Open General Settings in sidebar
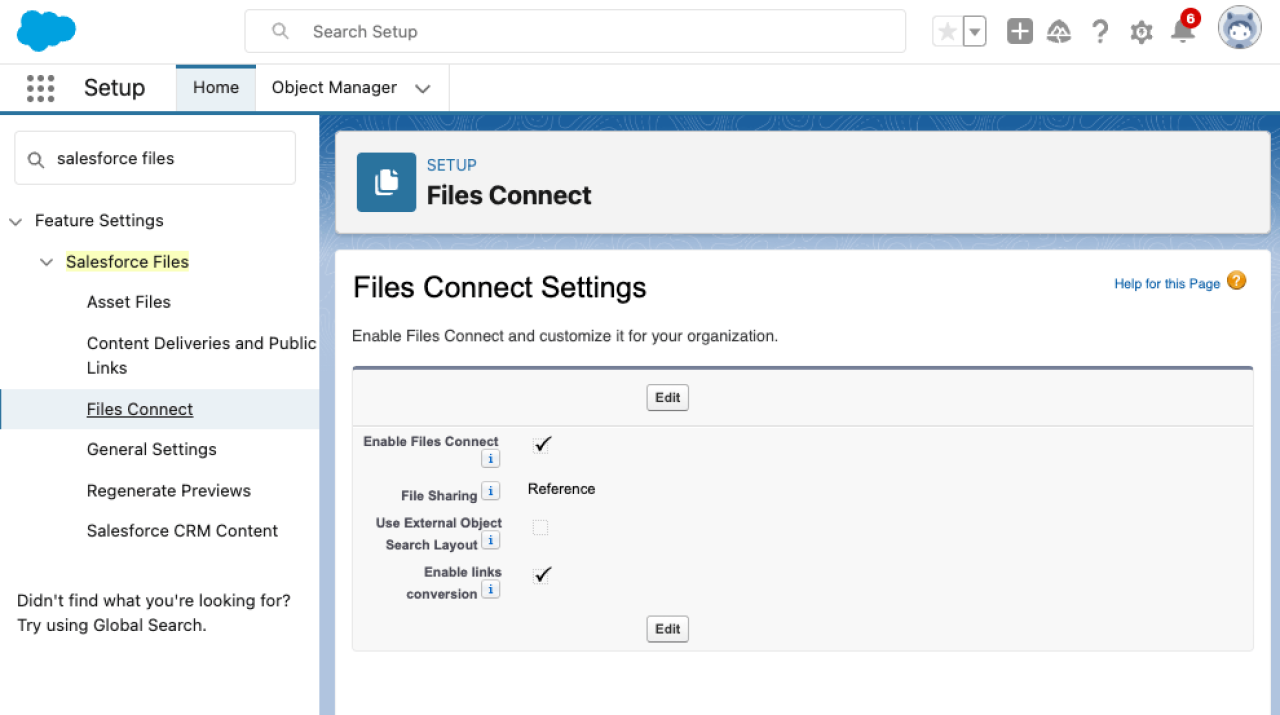The height and width of the screenshot is (715, 1280). coord(152,450)
